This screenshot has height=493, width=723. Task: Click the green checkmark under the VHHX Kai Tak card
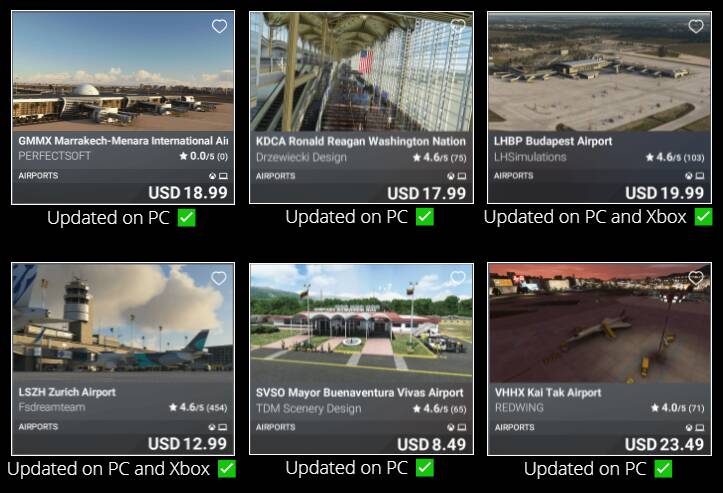pos(663,469)
